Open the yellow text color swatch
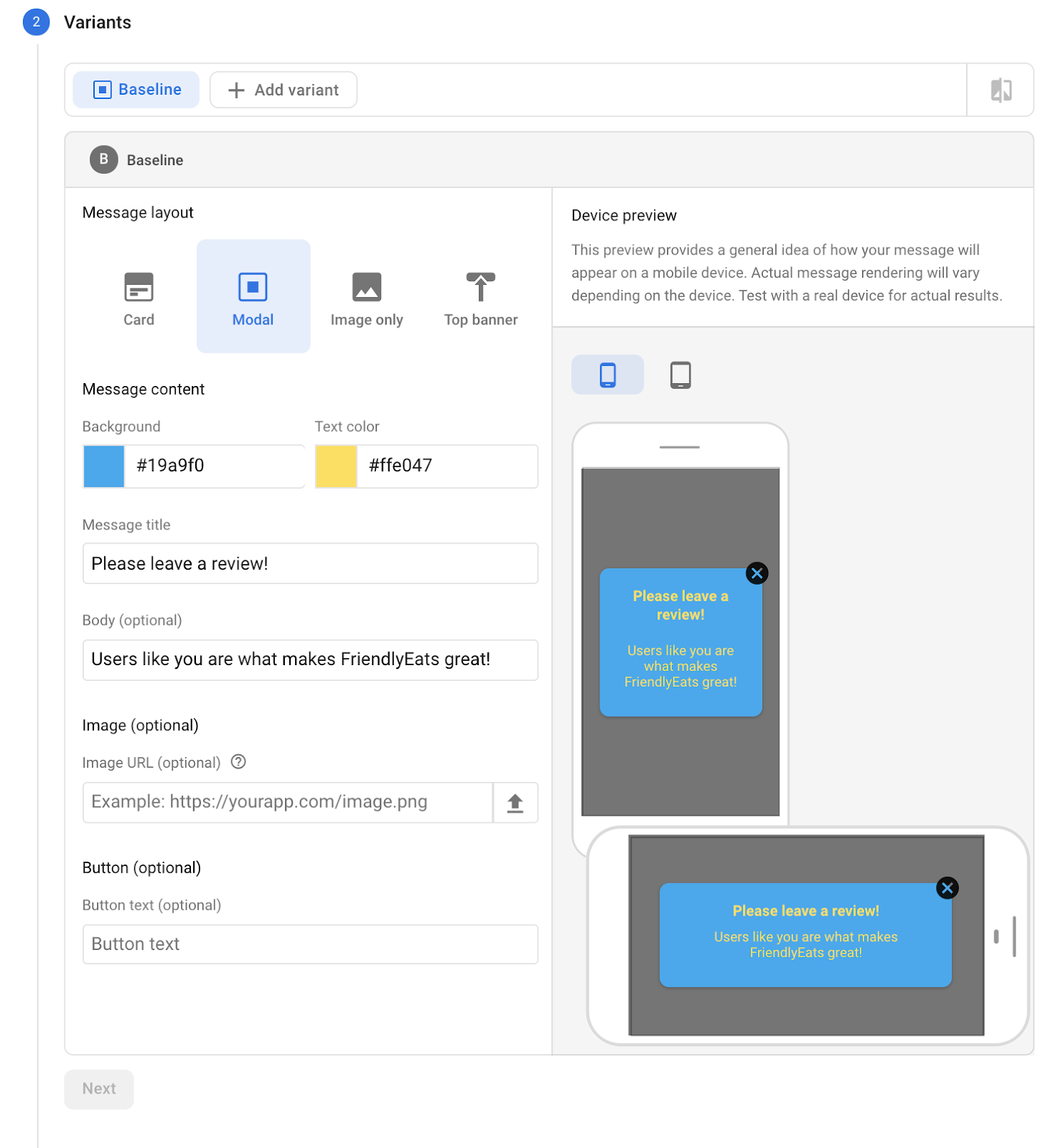Screen dimensions: 1053x1148 coord(336,466)
